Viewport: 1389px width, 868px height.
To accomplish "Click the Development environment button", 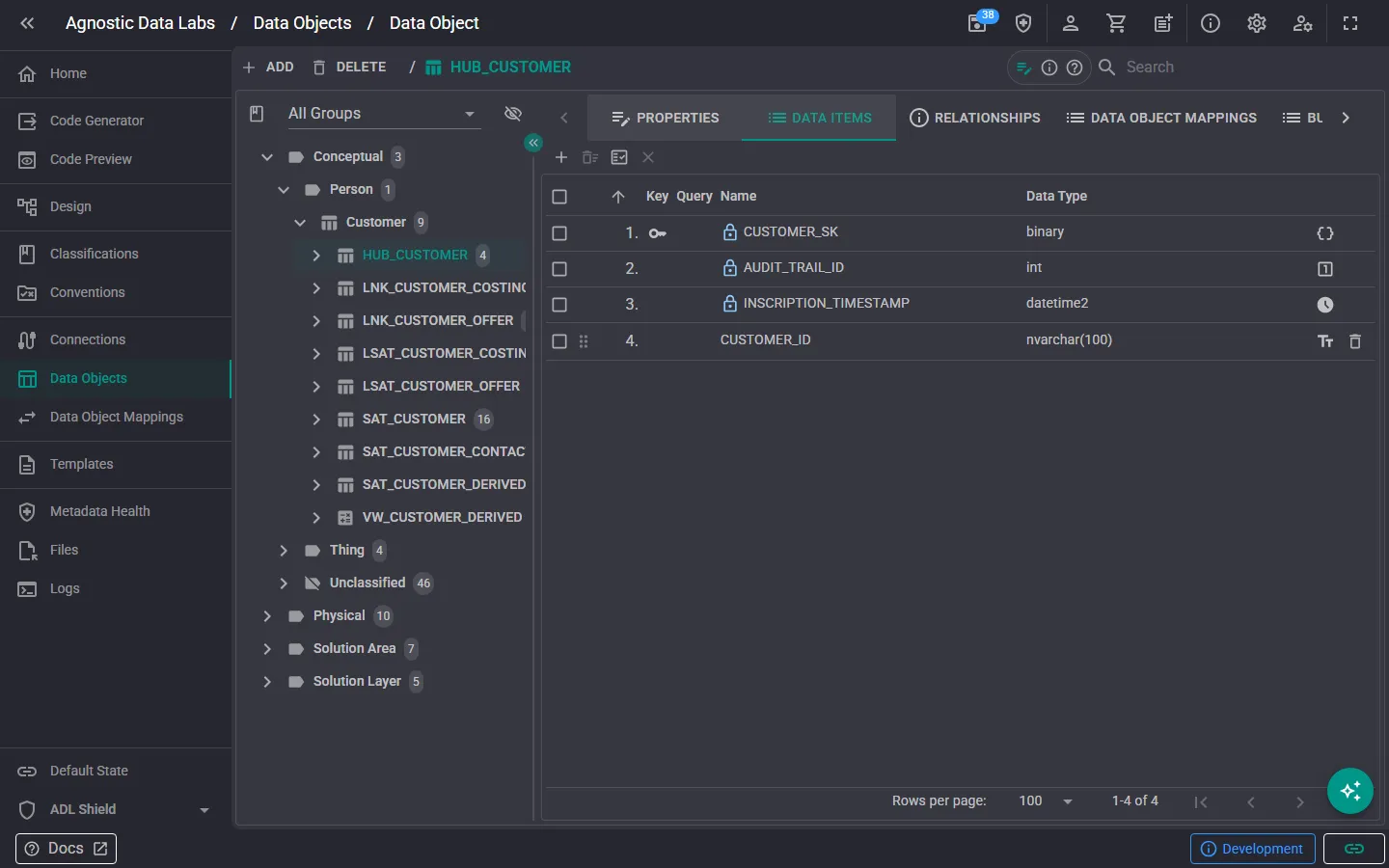I will pyautogui.click(x=1252, y=849).
